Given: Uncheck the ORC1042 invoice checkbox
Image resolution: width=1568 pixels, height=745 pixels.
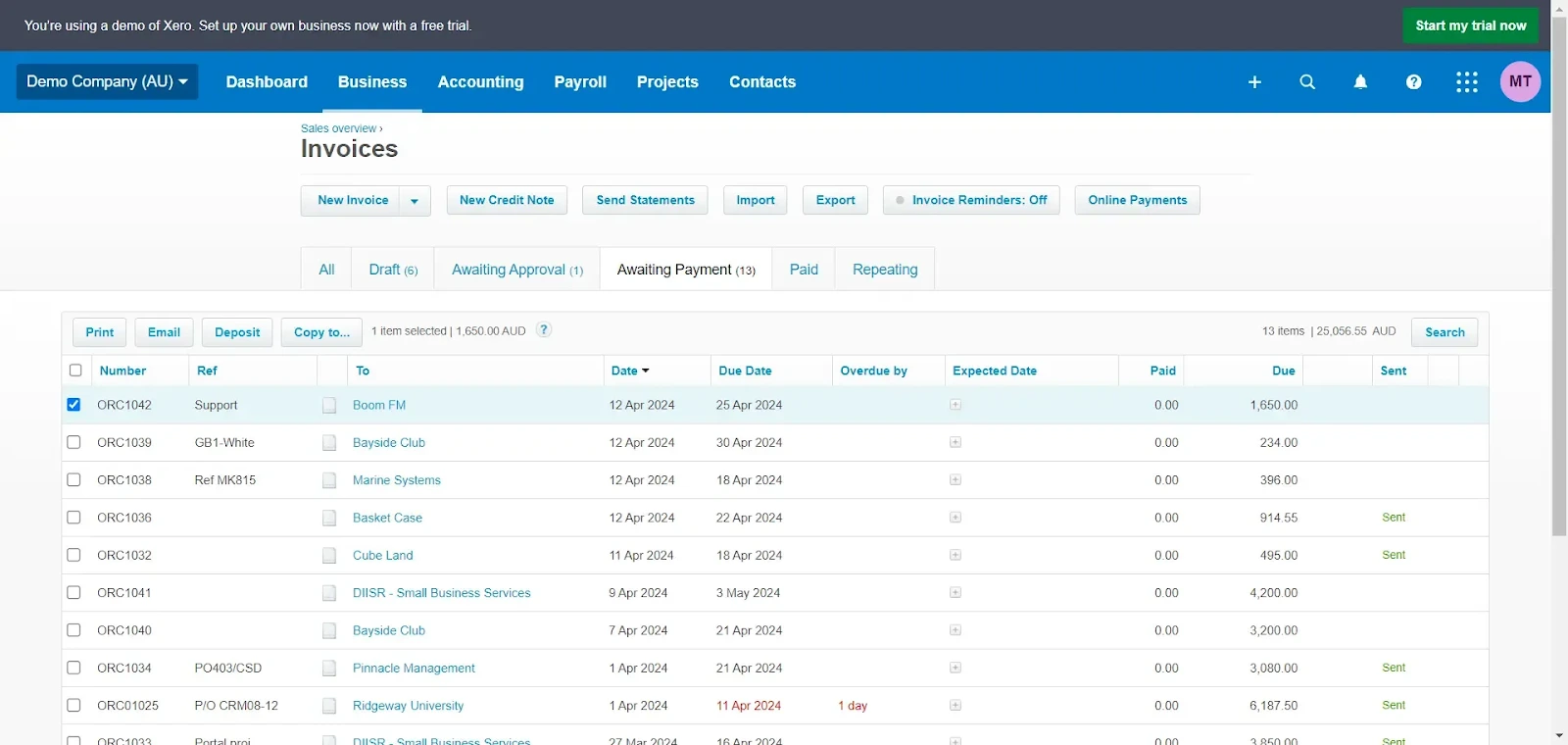Looking at the screenshot, I should click(x=73, y=404).
